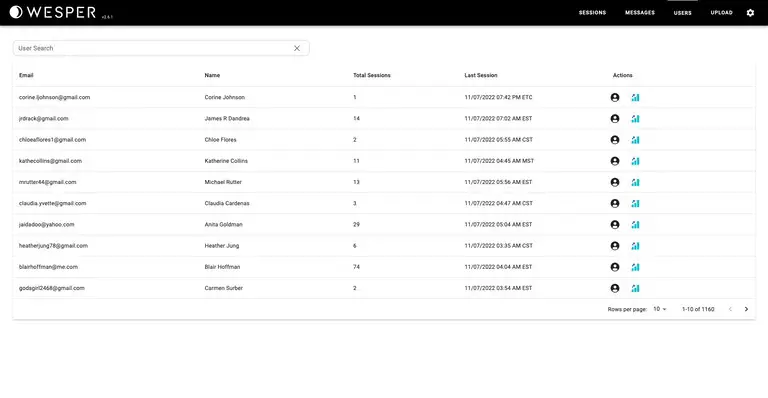Select email jrdrack@gmail.com
The image size is (768, 398).
click(44, 118)
